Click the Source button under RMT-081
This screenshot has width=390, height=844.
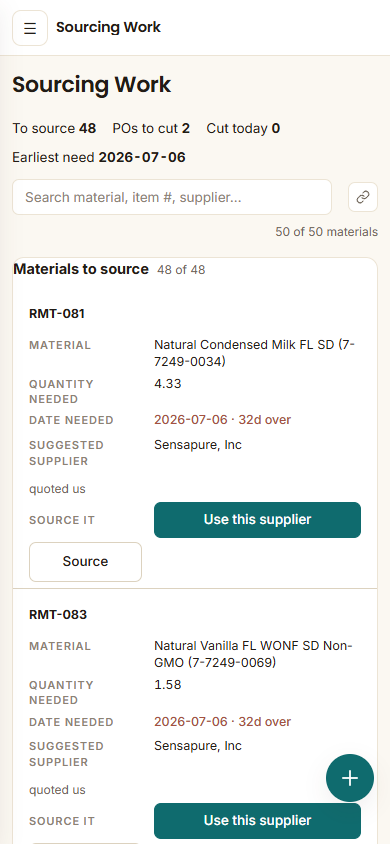point(86,561)
